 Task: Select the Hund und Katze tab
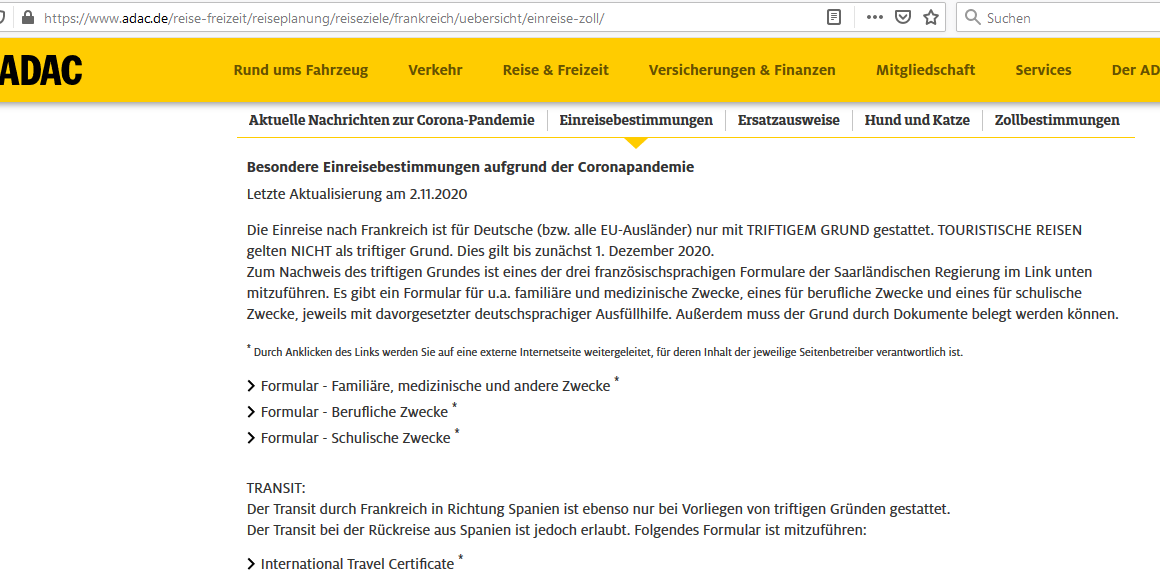coord(917,120)
